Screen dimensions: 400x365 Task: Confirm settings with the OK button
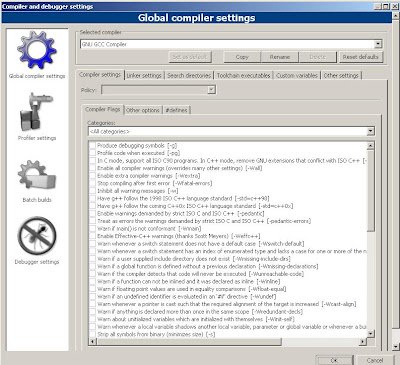click(x=334, y=360)
